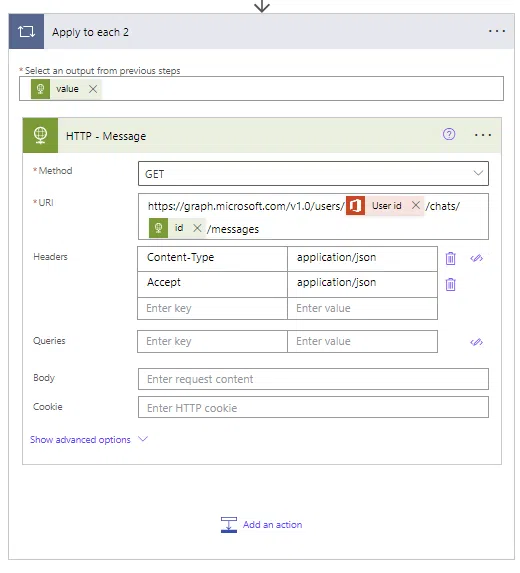Click the Queries Enter key field
Viewport: 520px width, 573px height.
(212, 341)
